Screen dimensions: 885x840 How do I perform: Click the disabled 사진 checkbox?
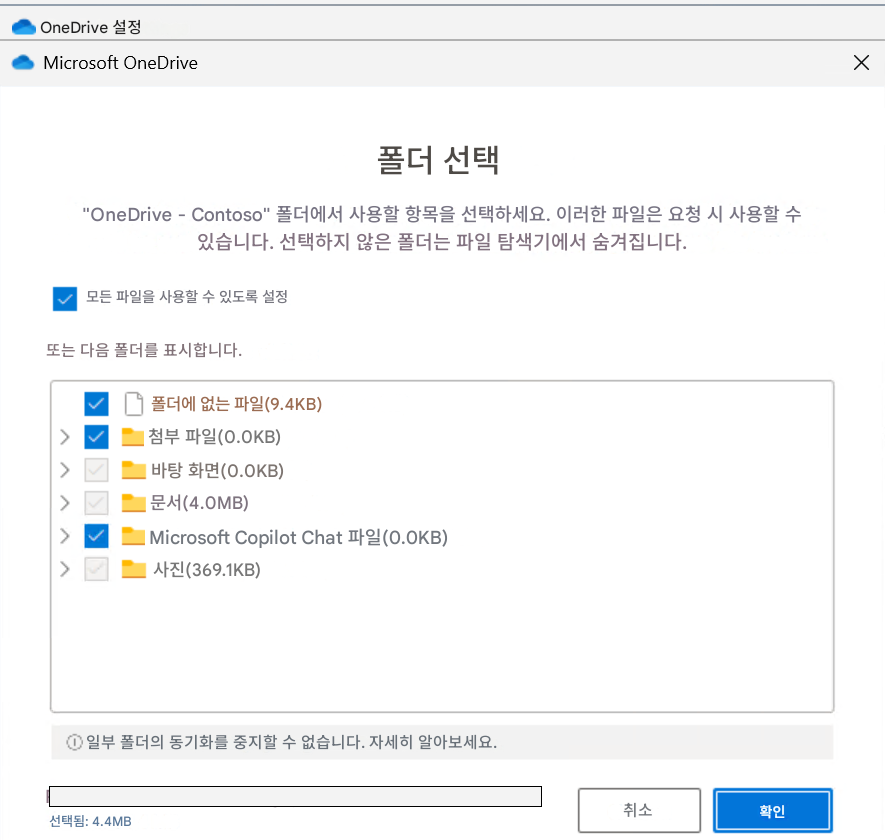[96, 569]
